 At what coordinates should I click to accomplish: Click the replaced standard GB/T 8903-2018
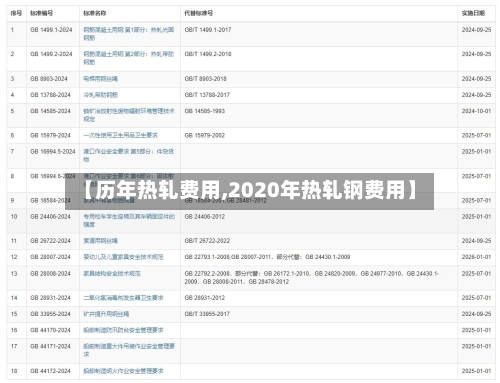[x=205, y=79]
